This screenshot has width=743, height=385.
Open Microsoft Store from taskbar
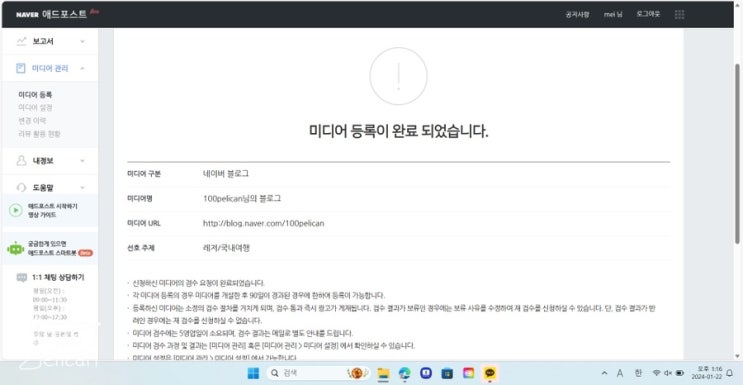447,373
